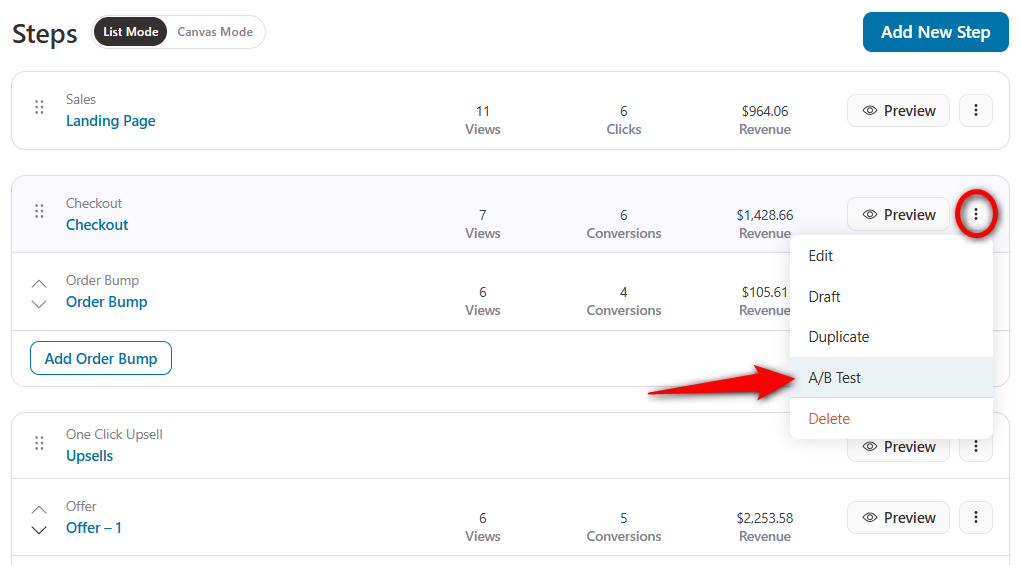1020x565 pixels.
Task: Preview the Landing Page step
Action: (898, 111)
